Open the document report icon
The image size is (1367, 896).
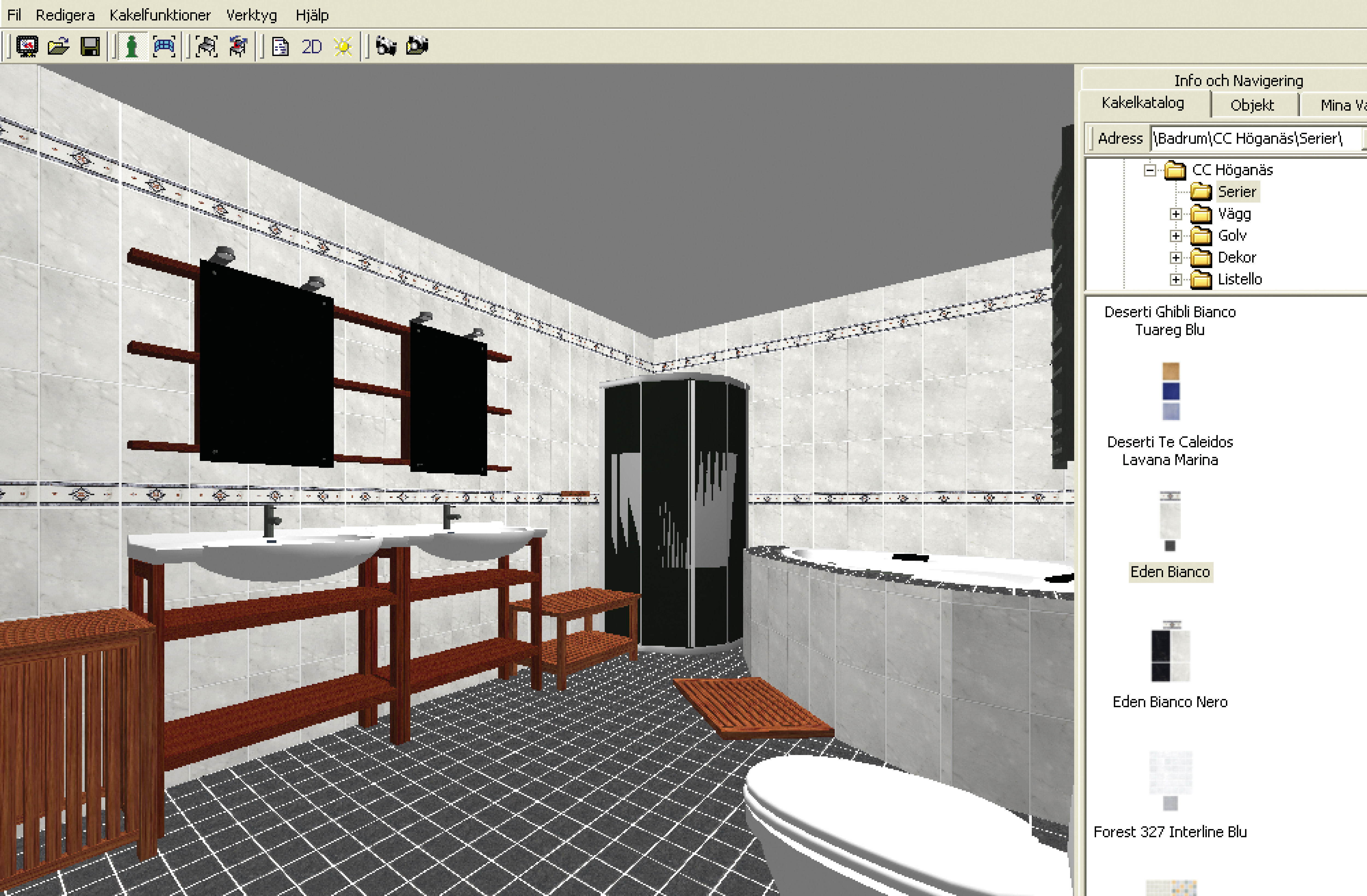[x=280, y=46]
